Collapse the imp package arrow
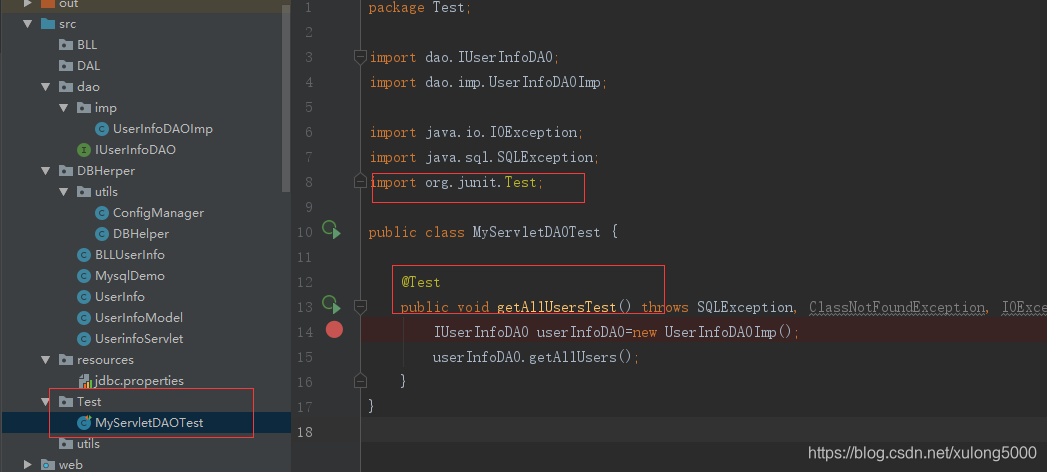1047x472 pixels. click(x=64, y=107)
